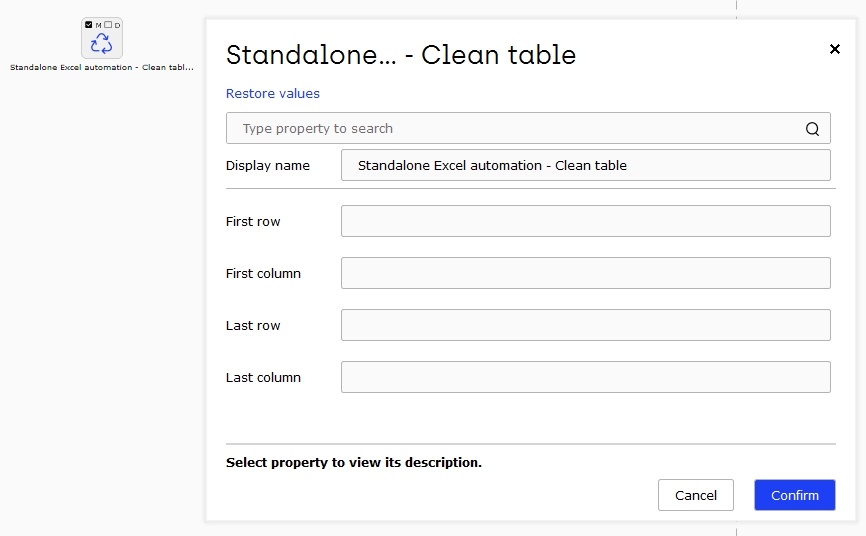Cancel the property changes
The image size is (866, 536).
(696, 495)
